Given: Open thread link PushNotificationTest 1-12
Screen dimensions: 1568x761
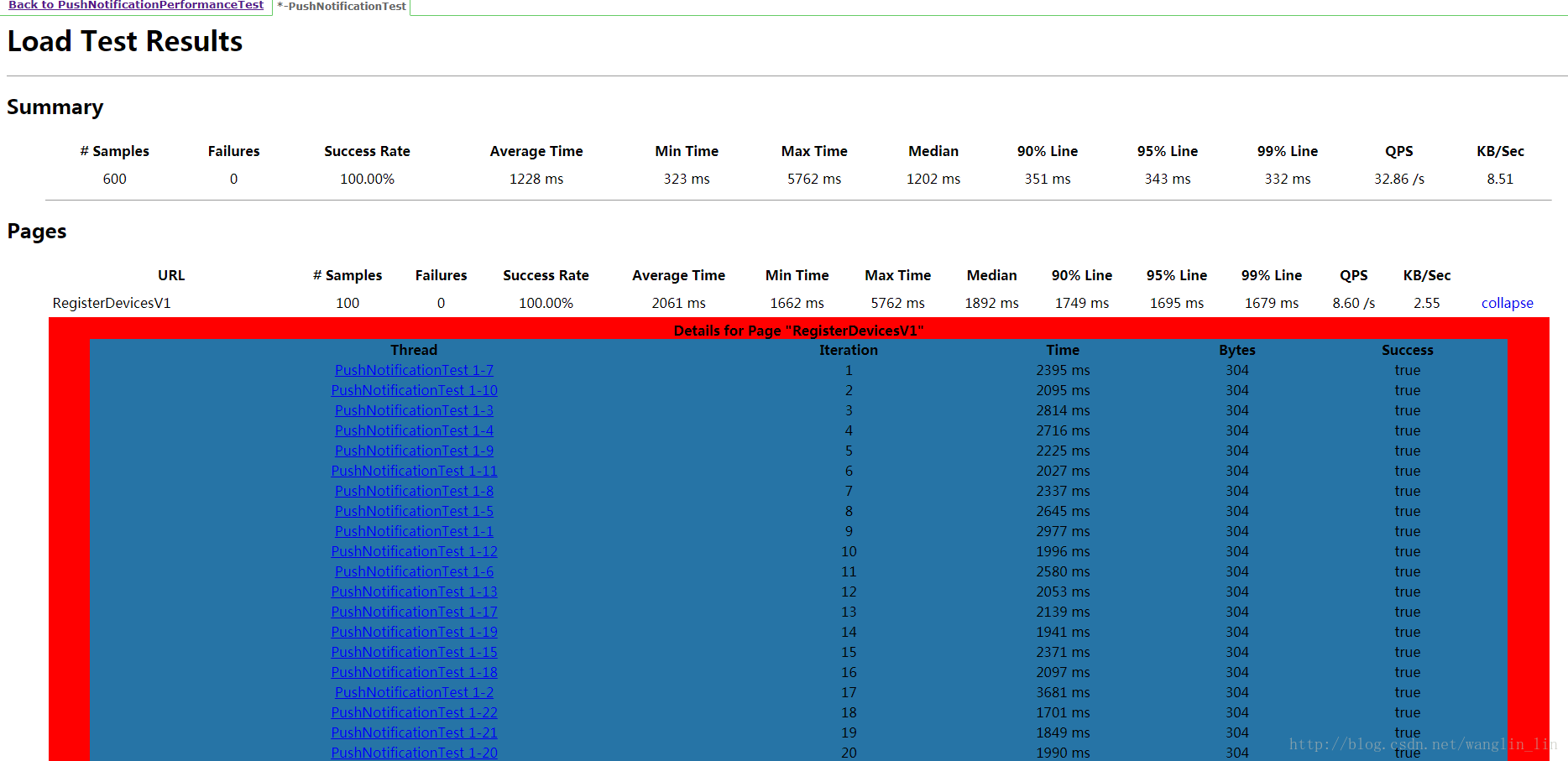Looking at the screenshot, I should [x=414, y=551].
